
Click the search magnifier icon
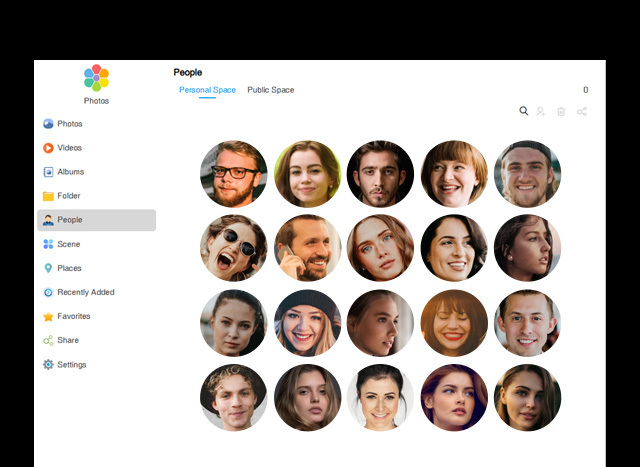[523, 111]
